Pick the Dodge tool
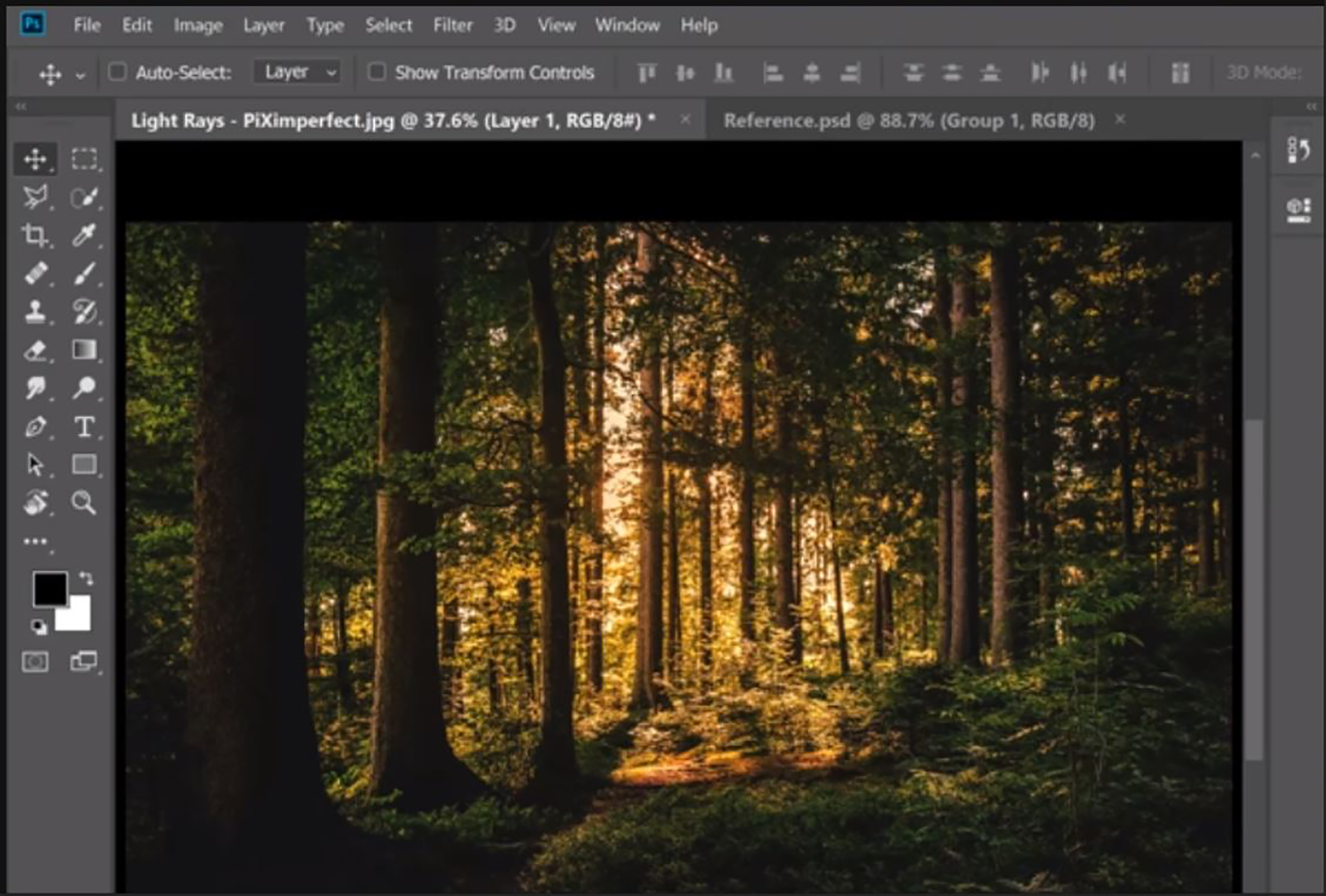The width and height of the screenshot is (1326, 896). (84, 388)
